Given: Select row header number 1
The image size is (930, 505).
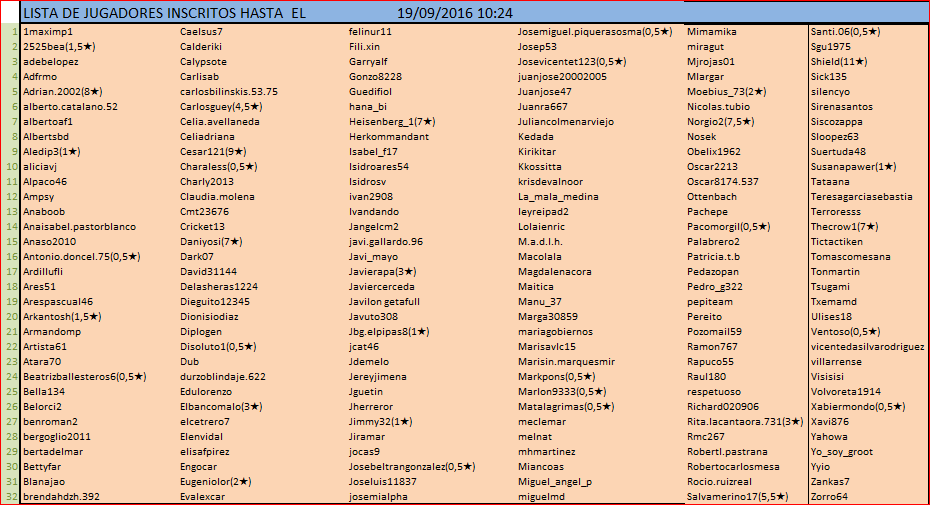Looking at the screenshot, I should (x=10, y=32).
